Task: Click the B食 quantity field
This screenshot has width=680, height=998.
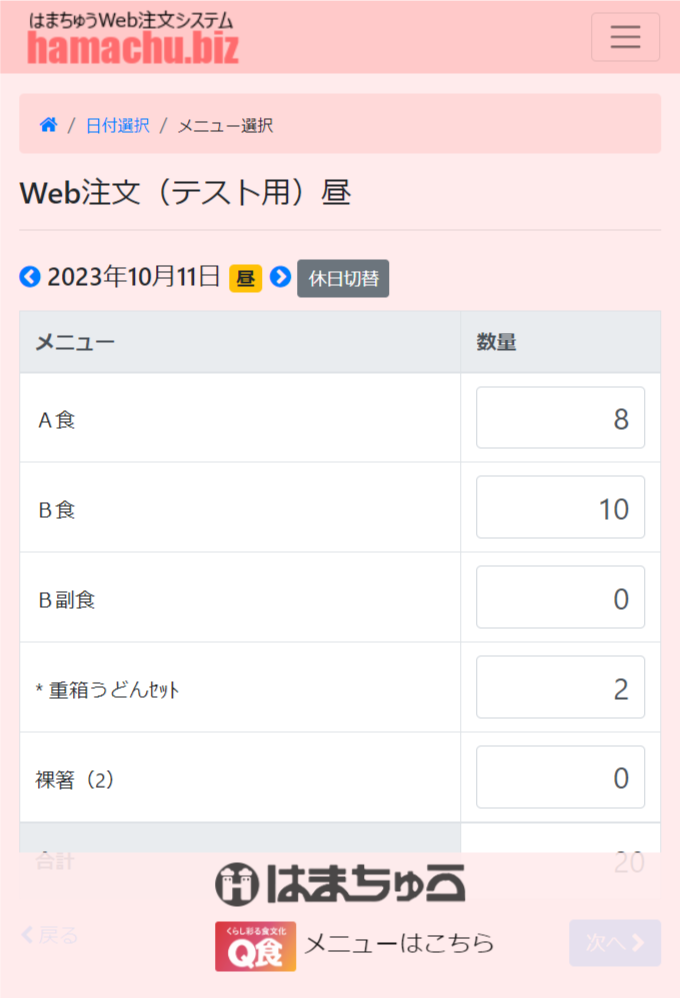Action: pos(560,508)
